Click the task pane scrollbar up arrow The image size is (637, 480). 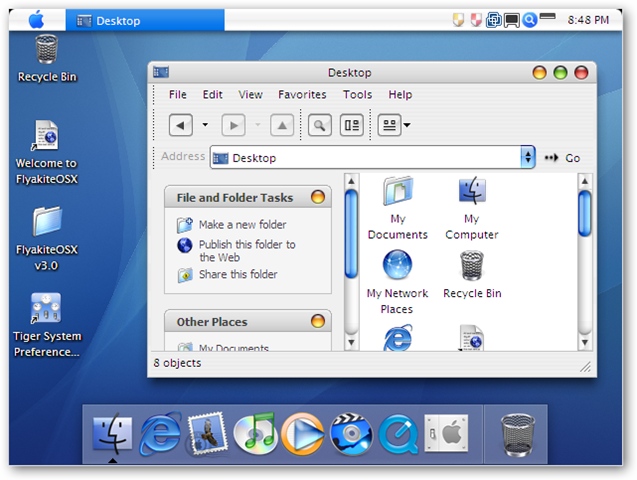pyautogui.click(x=351, y=181)
